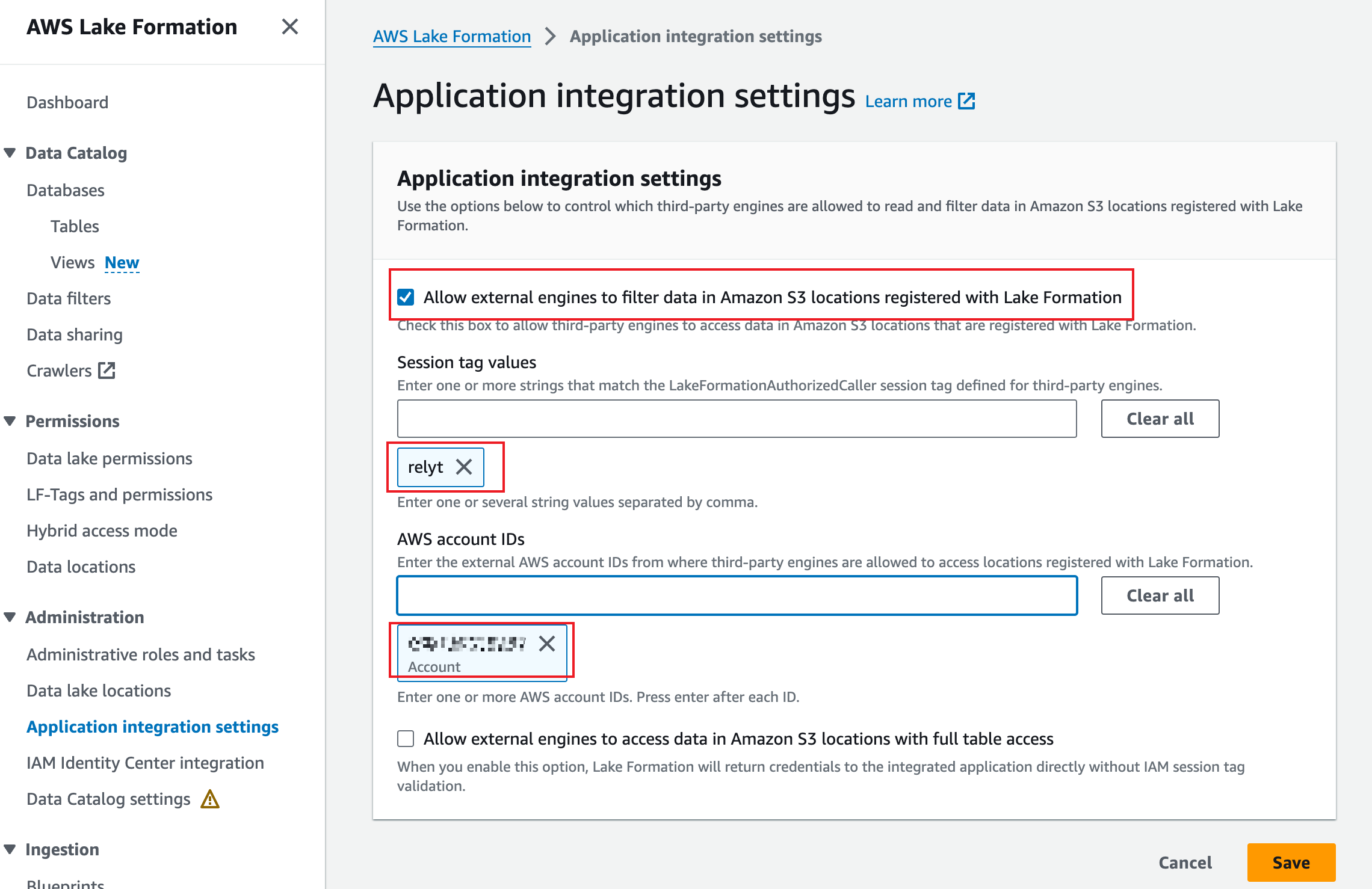Screen dimensions: 1372x889
Task: Open the Learn more external link icon
Action: click(966, 101)
